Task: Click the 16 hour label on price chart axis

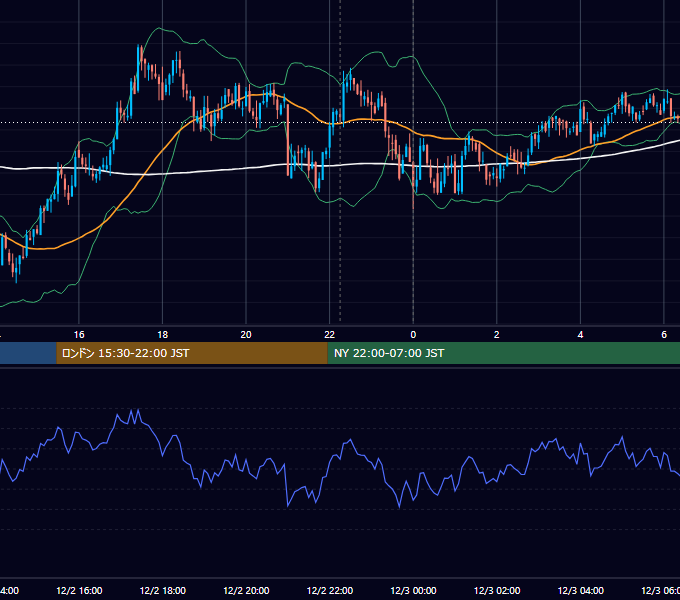Action: pos(79,335)
